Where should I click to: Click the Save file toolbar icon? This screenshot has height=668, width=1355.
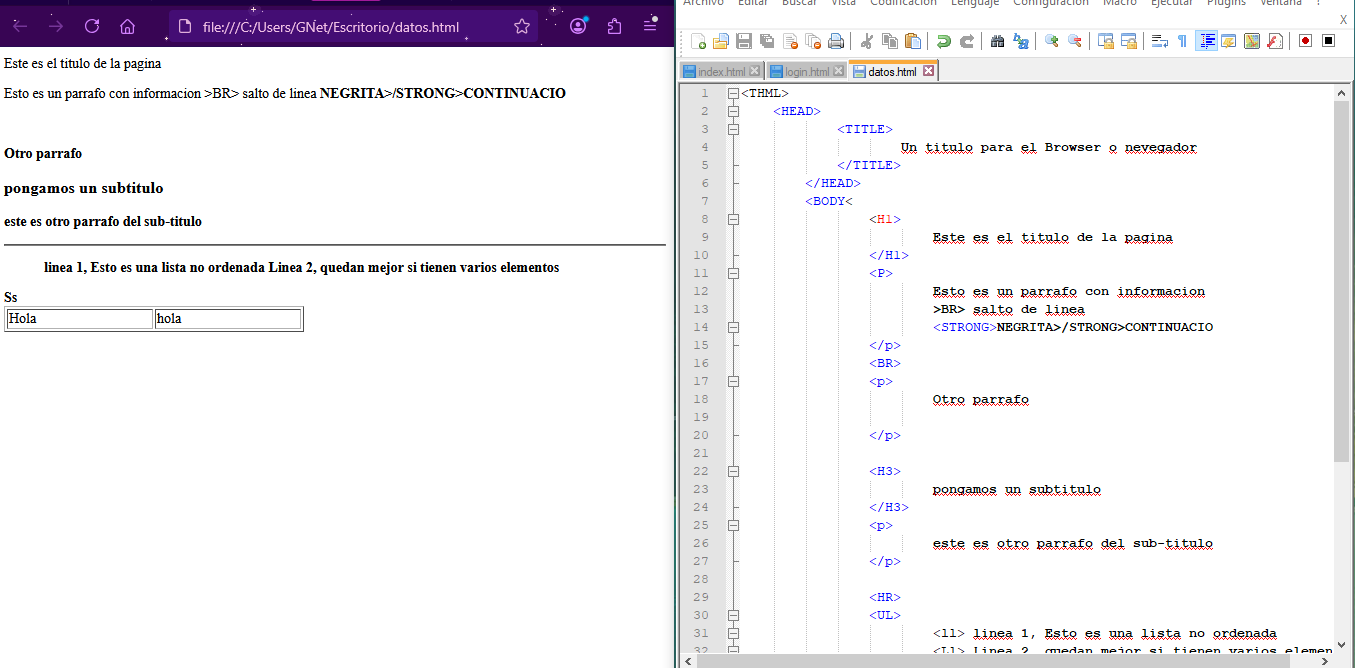743,41
